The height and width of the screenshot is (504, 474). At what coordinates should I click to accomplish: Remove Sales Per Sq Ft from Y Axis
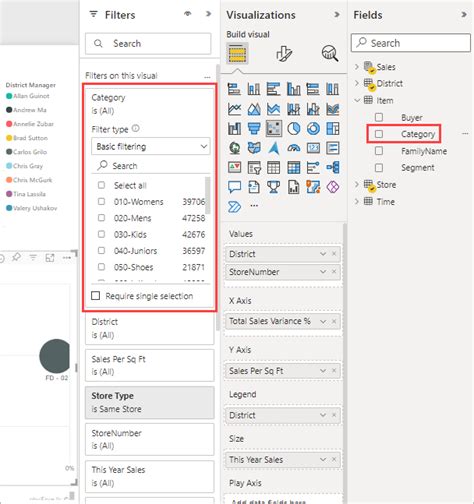334,371
